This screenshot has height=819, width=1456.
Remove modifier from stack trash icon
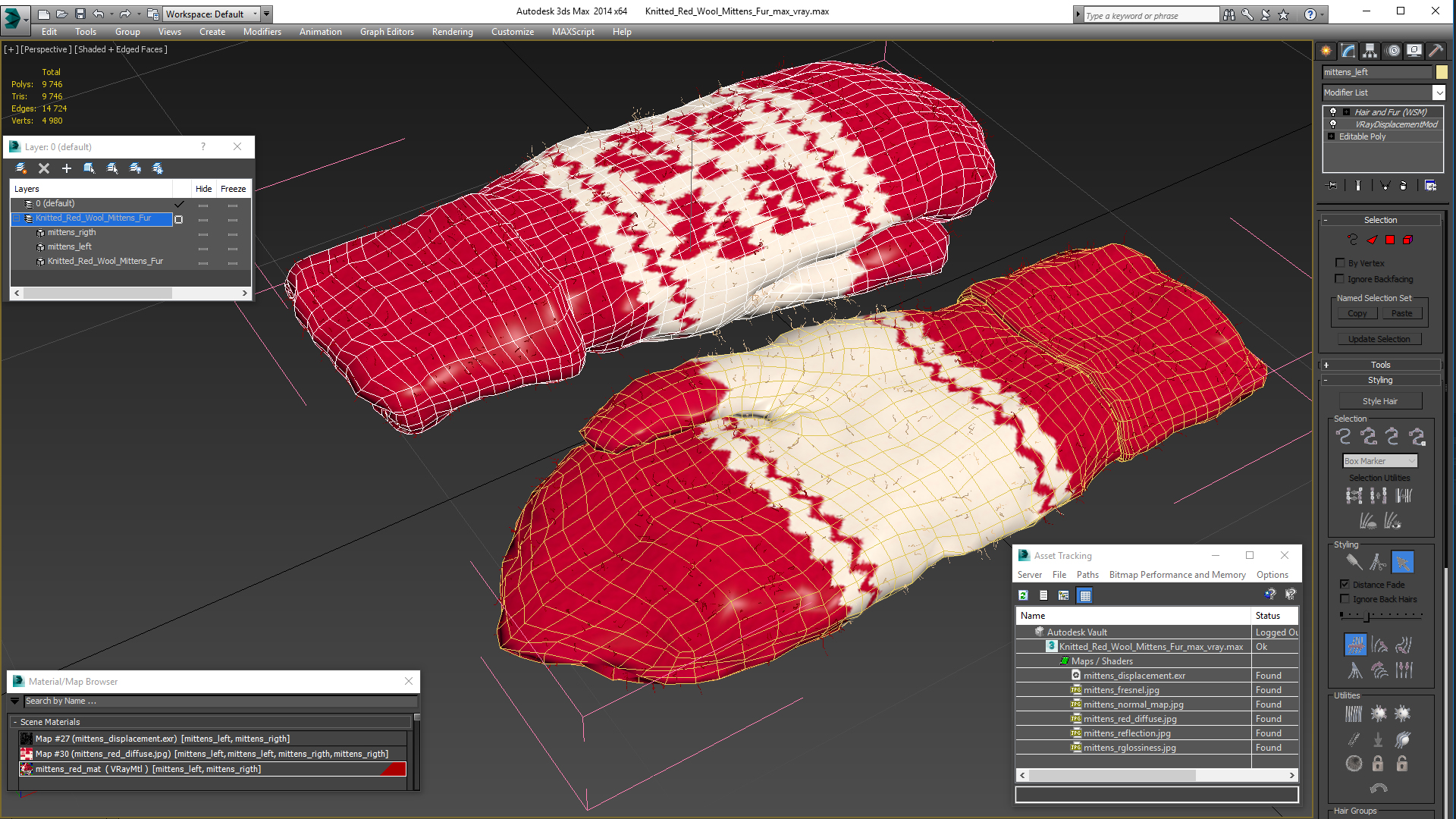1404,186
